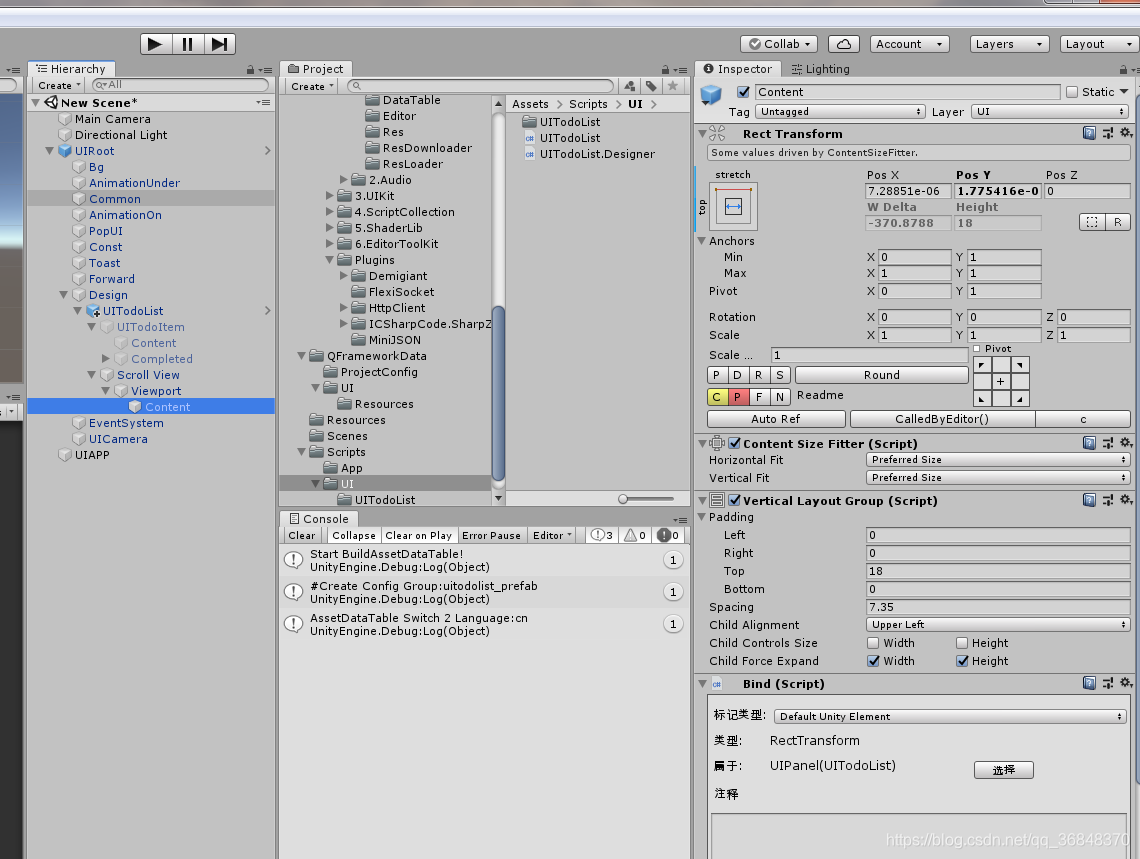The image size is (1140, 859).
Task: Click the Round button in Rect Transform
Action: [x=881, y=374]
